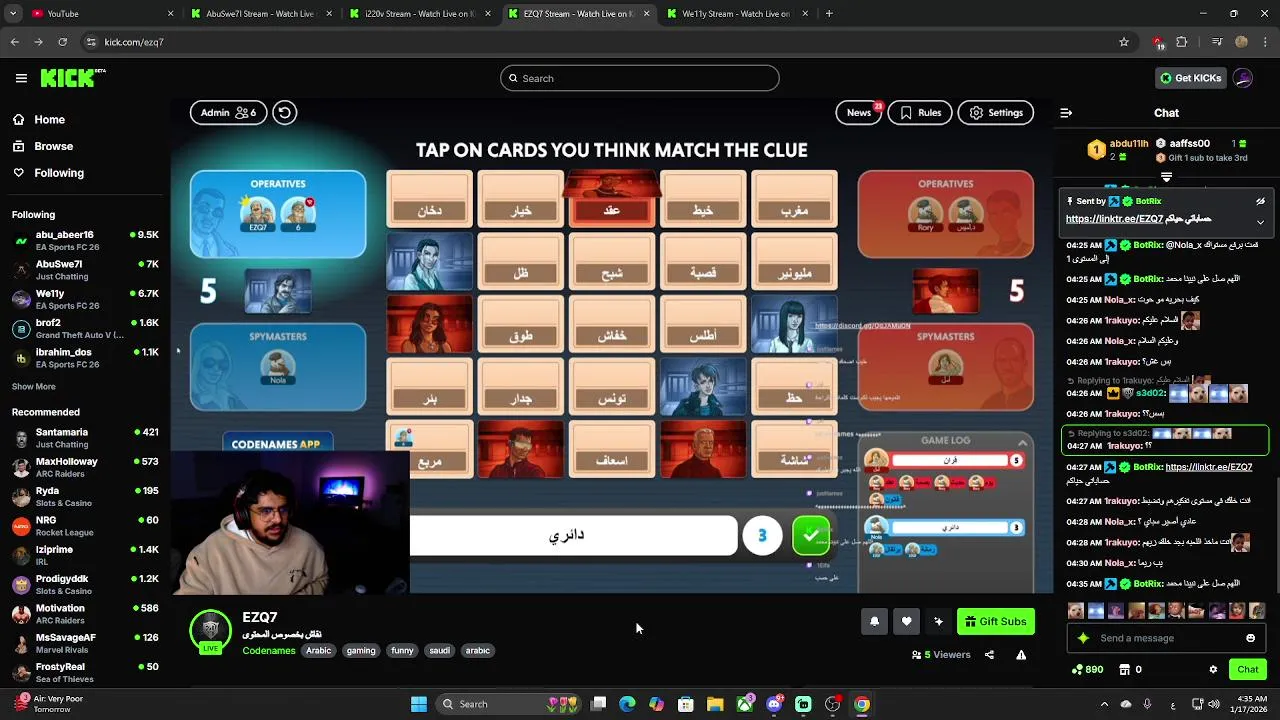Screen dimensions: 1280x720
Task: Open Admin players menu in Codenames
Action: pos(228,113)
